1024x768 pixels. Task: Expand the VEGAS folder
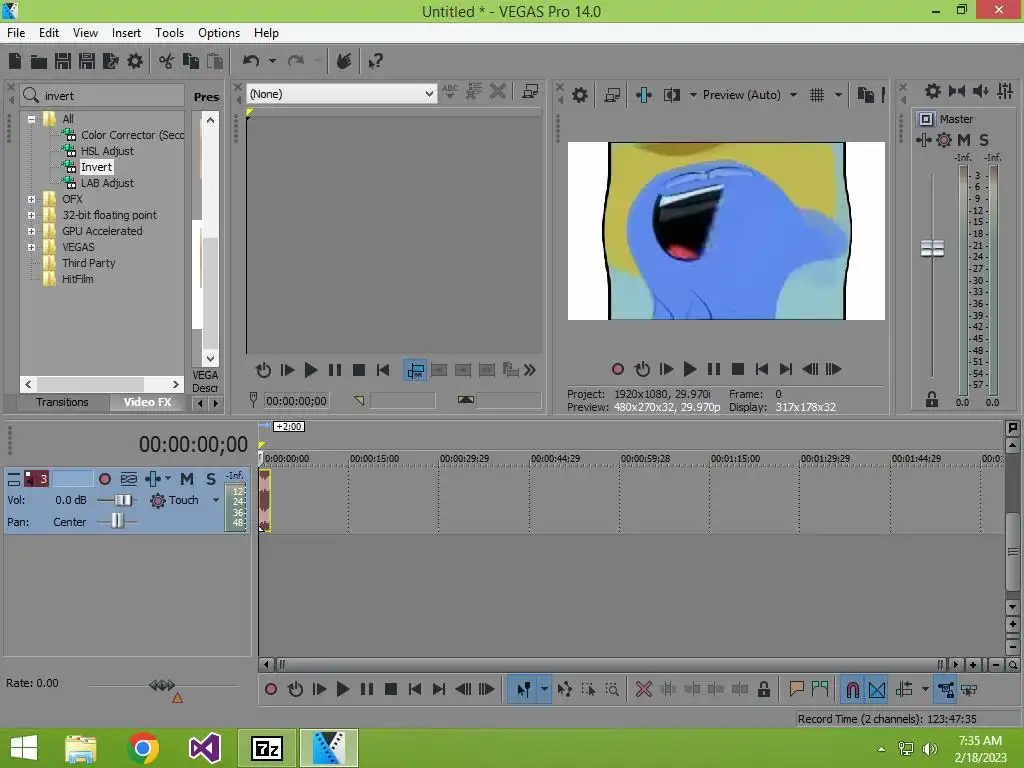click(x=31, y=248)
